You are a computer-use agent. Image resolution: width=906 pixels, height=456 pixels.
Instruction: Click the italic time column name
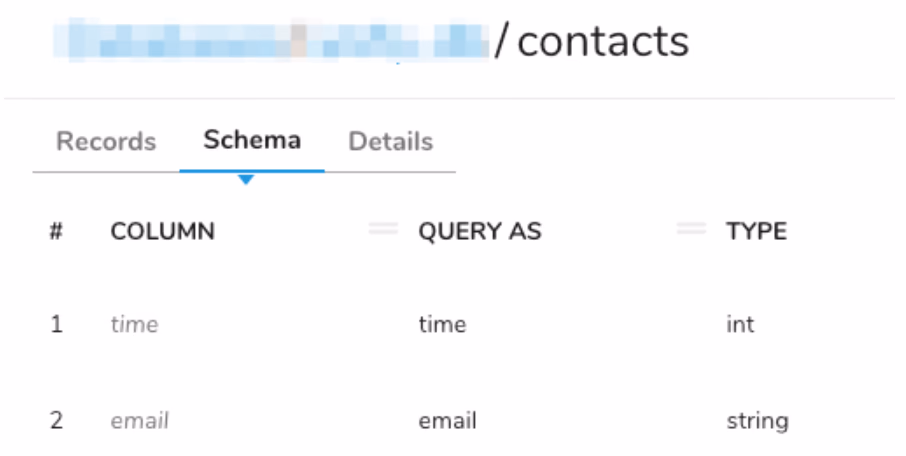click(x=134, y=325)
